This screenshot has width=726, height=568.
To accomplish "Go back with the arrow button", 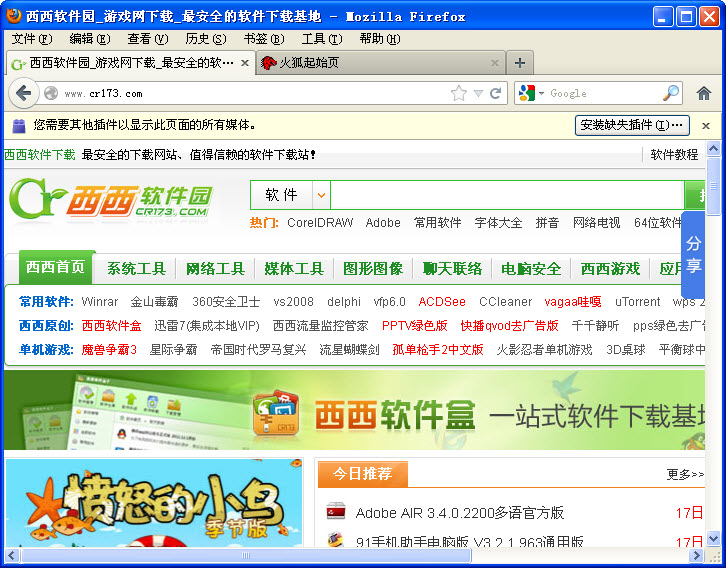I will point(23,94).
